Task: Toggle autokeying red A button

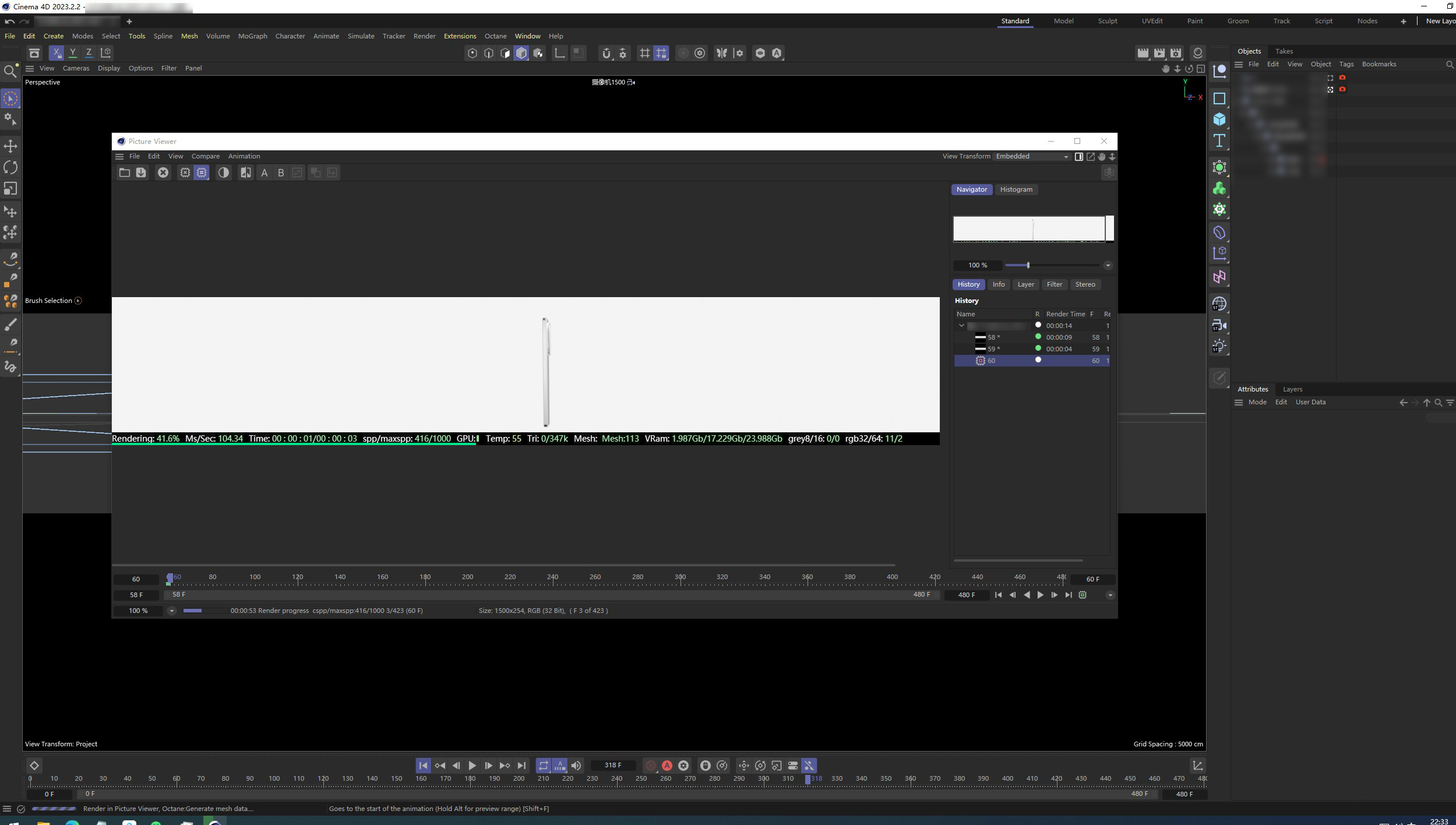Action: [667, 766]
